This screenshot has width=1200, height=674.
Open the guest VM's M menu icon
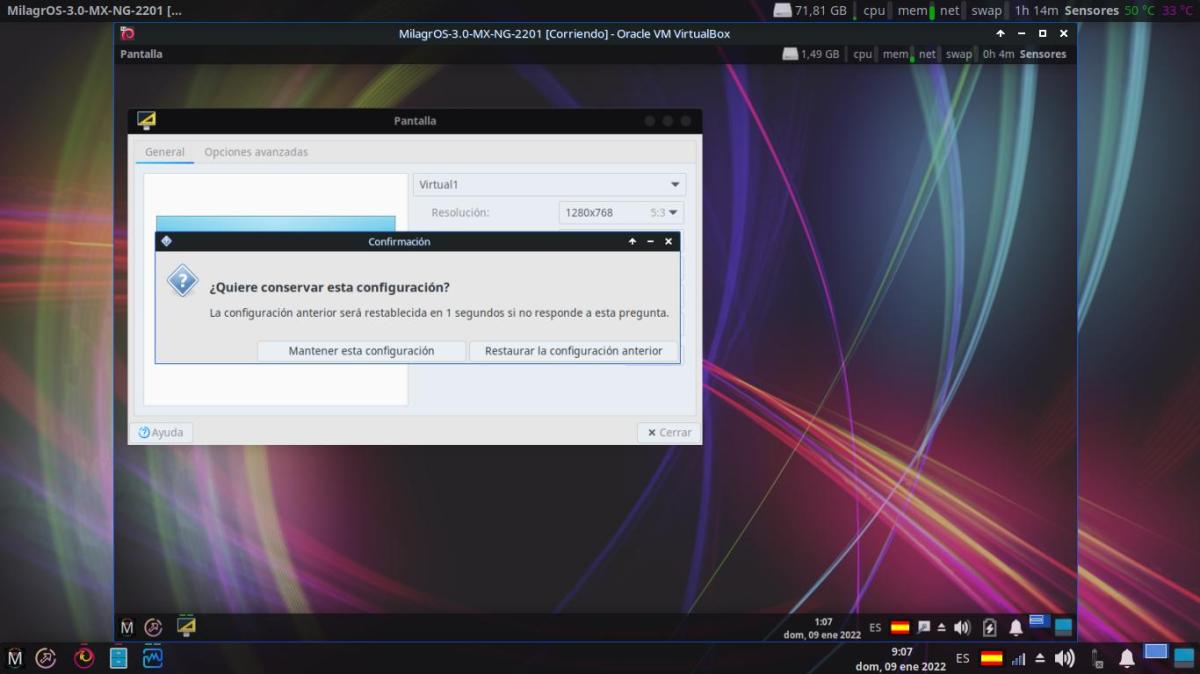tap(127, 627)
